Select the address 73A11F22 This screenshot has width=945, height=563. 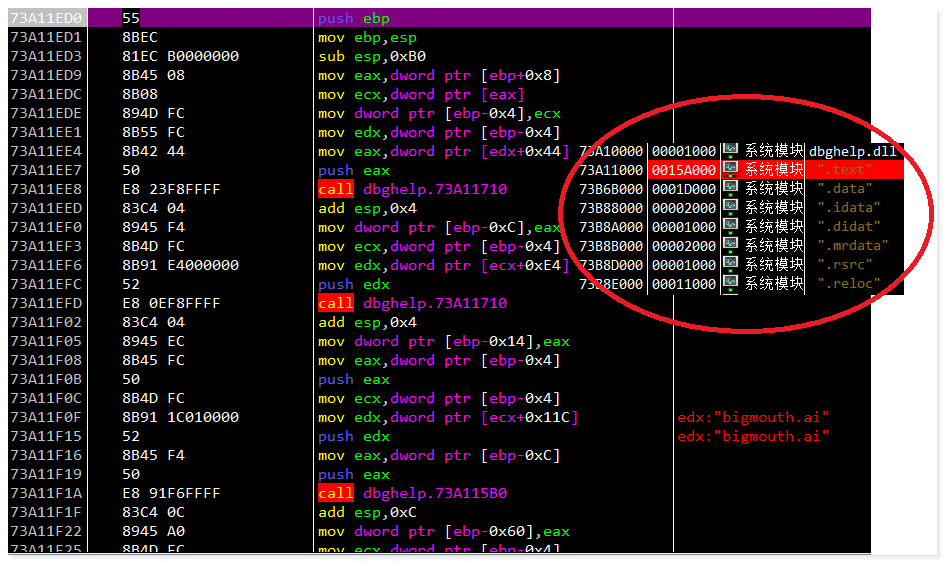[x=46, y=531]
